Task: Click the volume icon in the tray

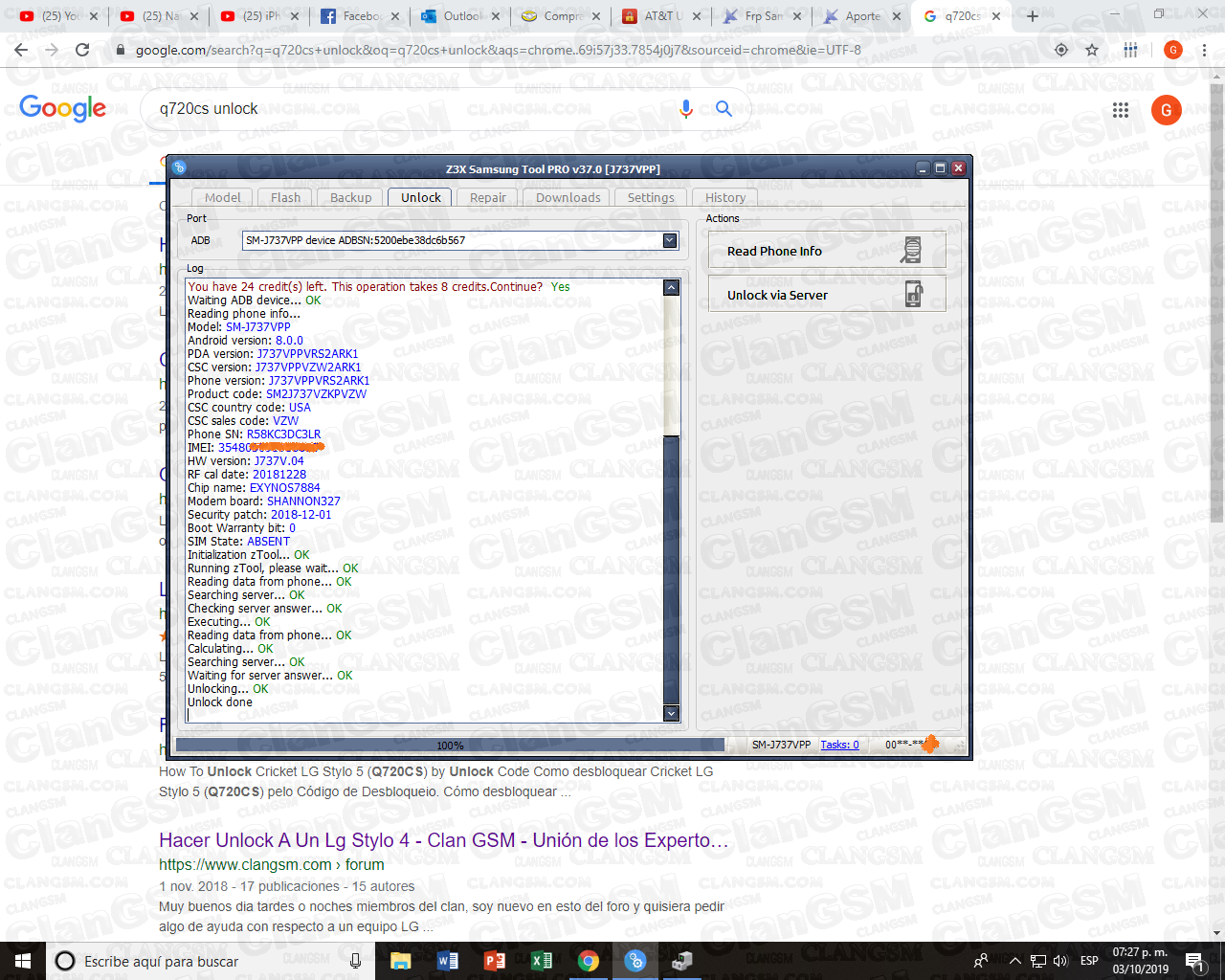Action: click(1060, 961)
